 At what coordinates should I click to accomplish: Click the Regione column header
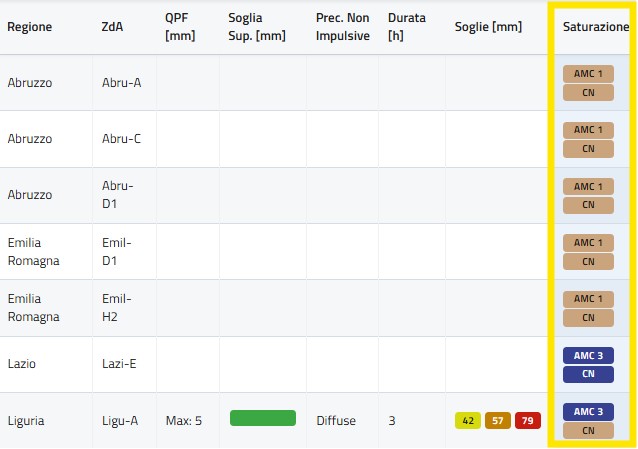pos(29,27)
